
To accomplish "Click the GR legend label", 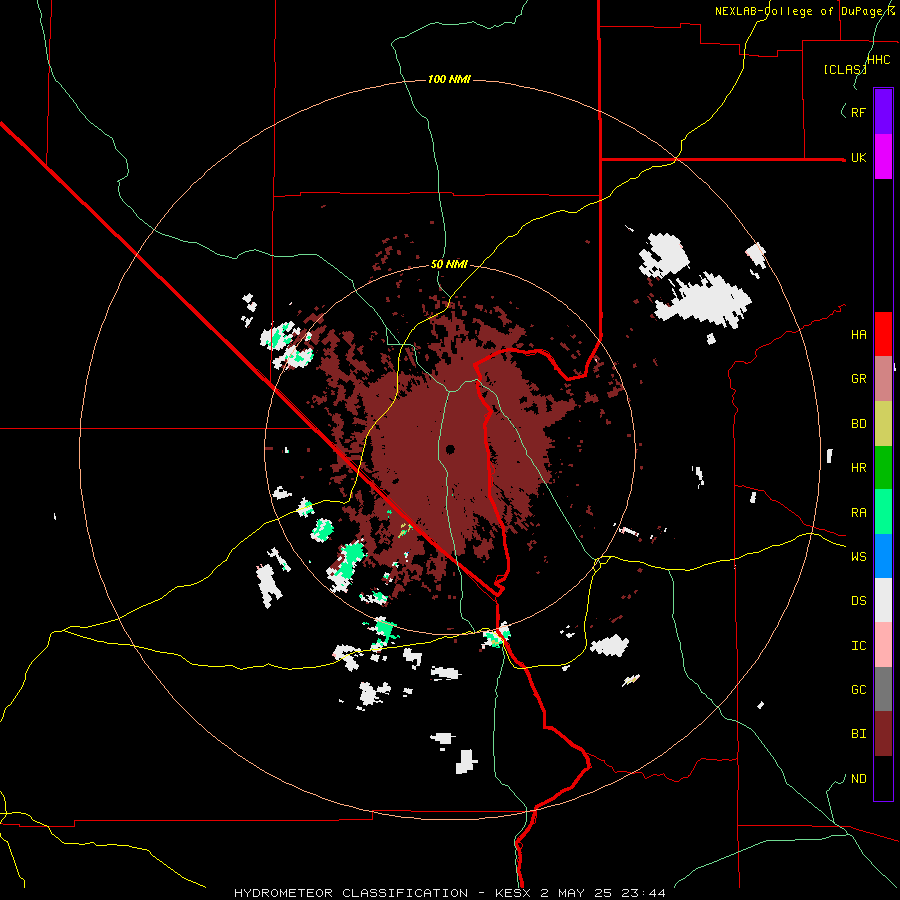I will coord(858,379).
